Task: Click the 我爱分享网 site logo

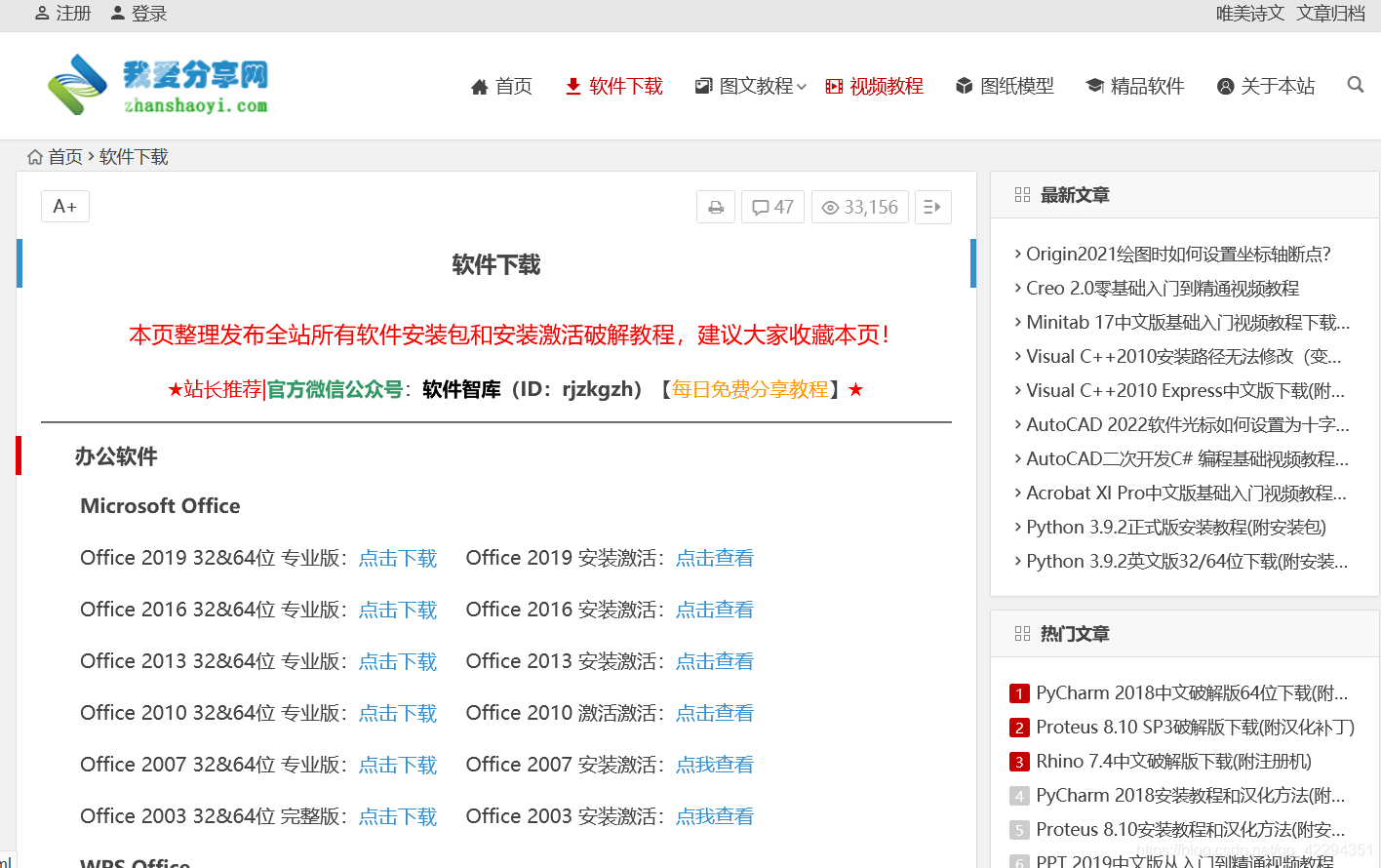Action: point(158,85)
